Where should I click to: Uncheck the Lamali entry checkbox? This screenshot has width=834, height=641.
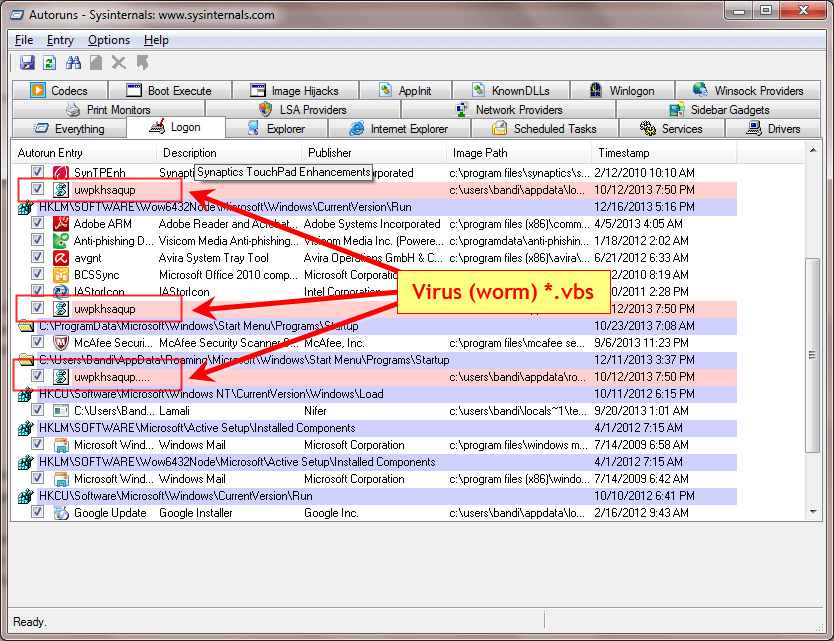(37, 410)
